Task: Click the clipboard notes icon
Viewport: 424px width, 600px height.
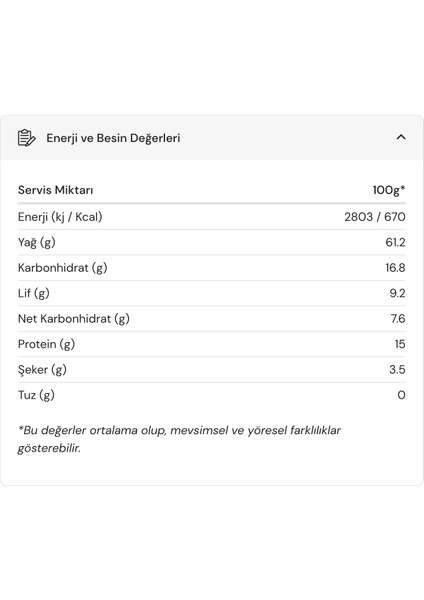Action: (26, 138)
